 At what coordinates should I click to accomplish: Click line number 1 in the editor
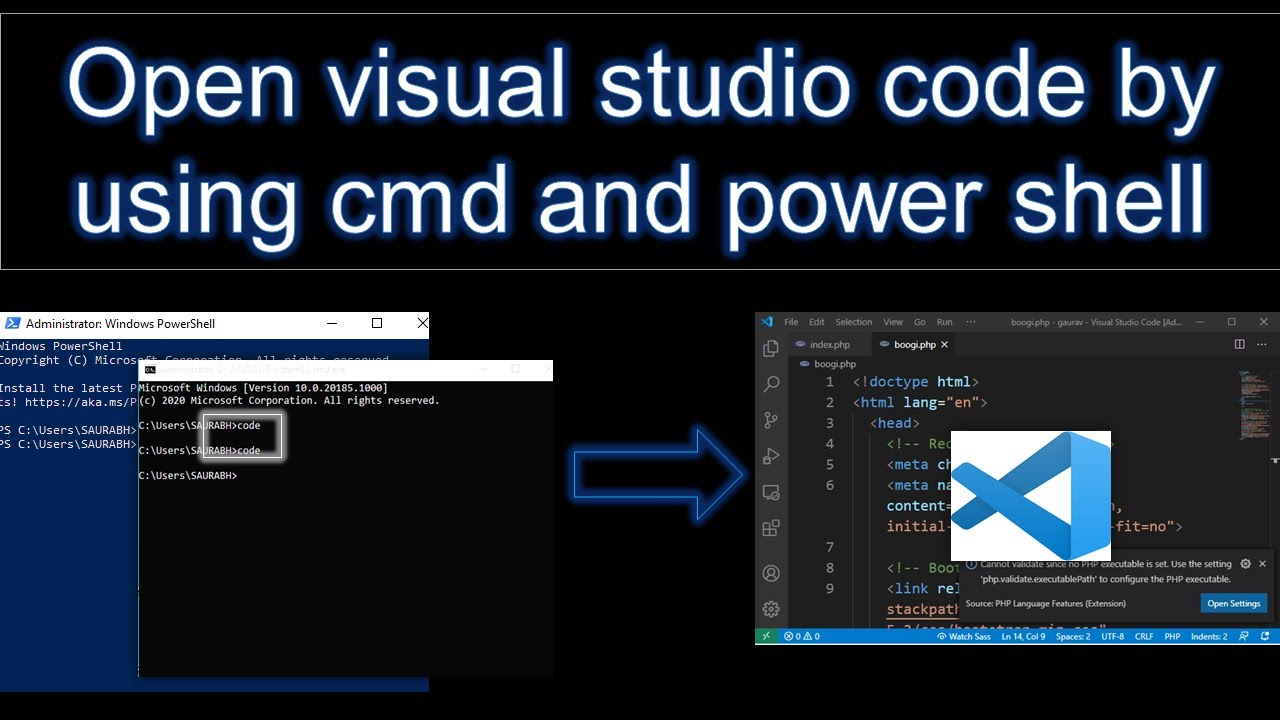830,382
